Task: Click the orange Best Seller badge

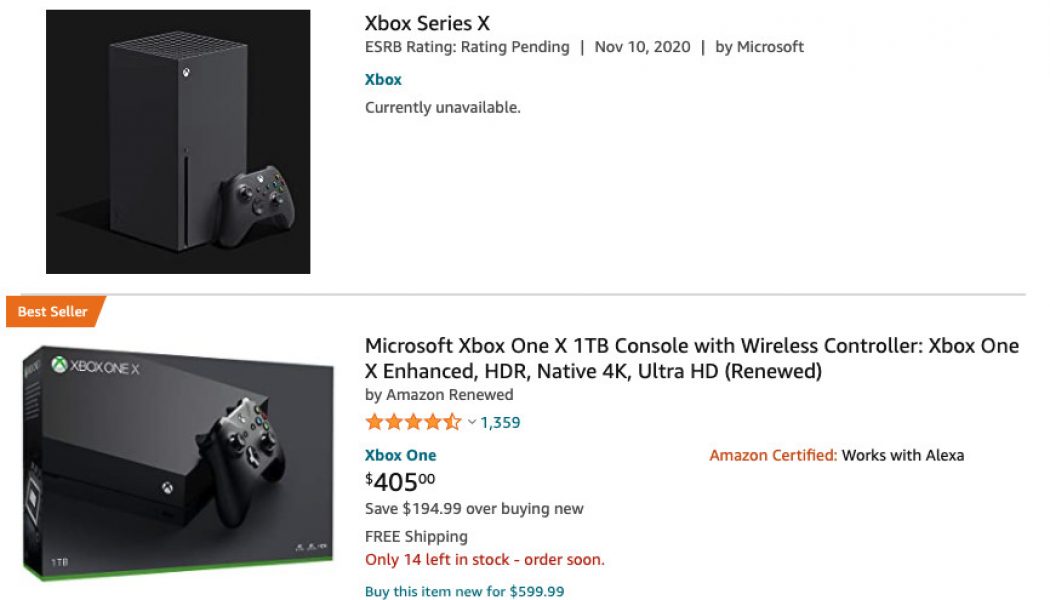Action: [x=48, y=311]
